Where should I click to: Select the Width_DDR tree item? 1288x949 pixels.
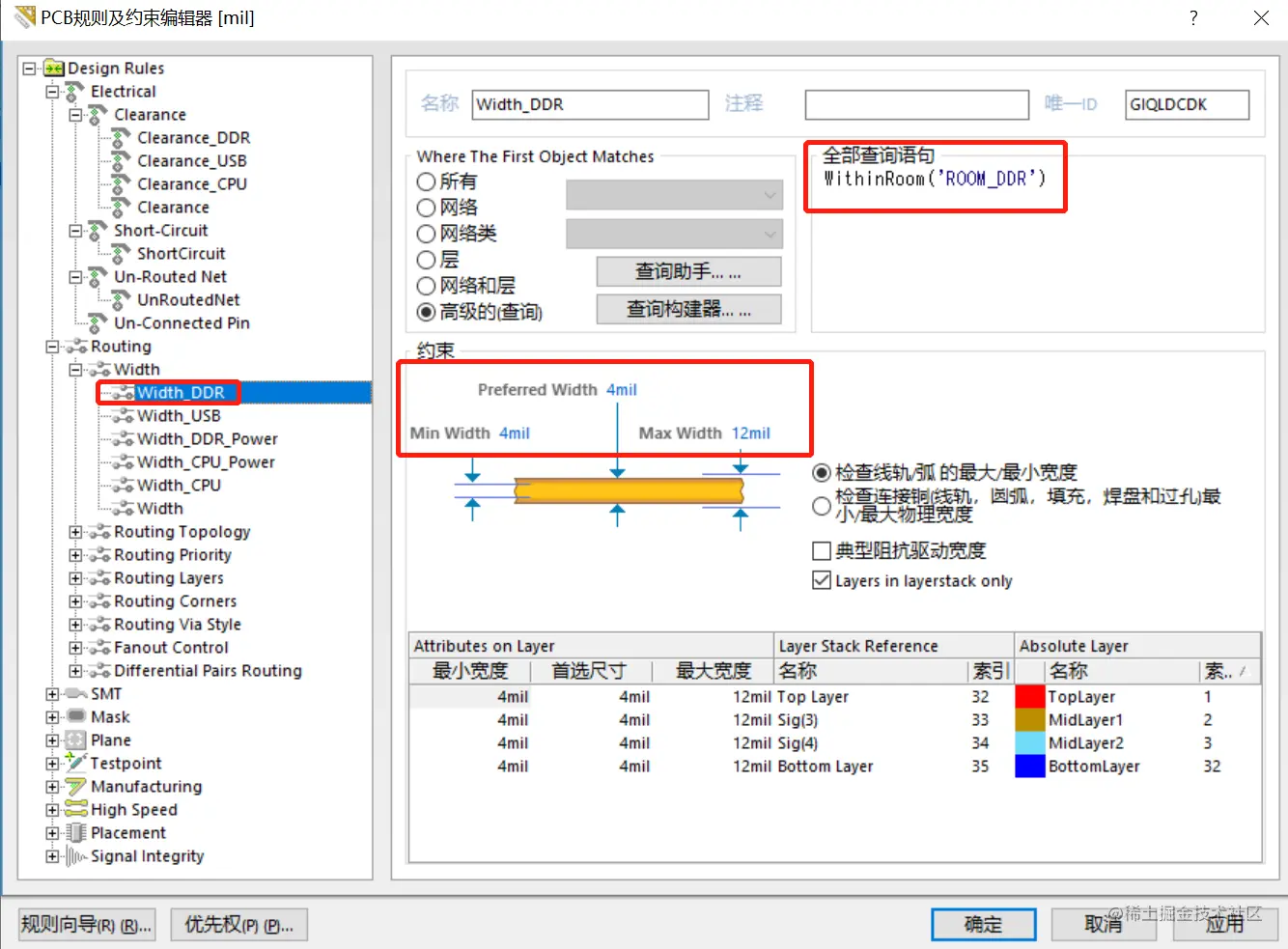pos(181,393)
